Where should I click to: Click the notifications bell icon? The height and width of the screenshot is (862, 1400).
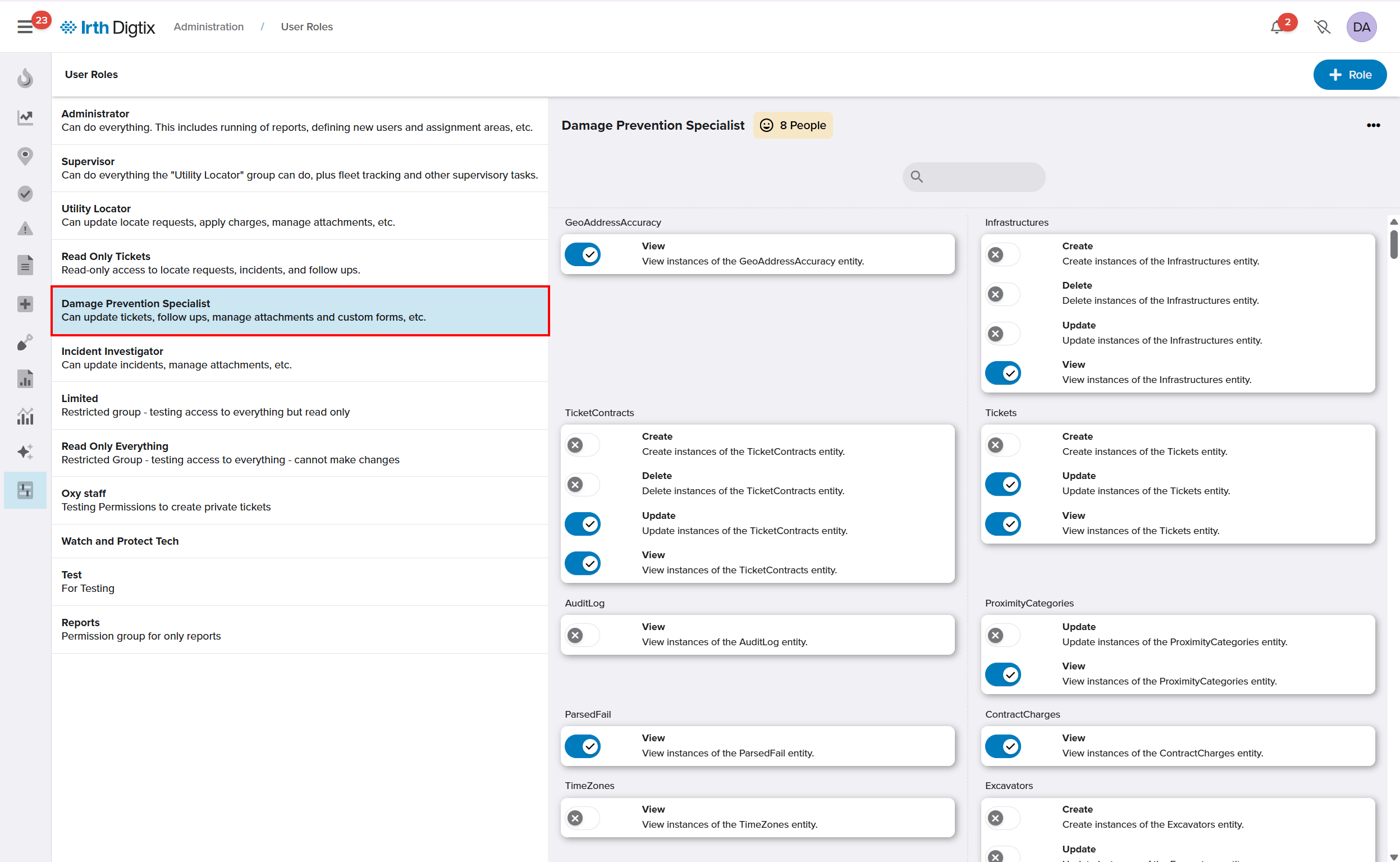pyautogui.click(x=1277, y=27)
